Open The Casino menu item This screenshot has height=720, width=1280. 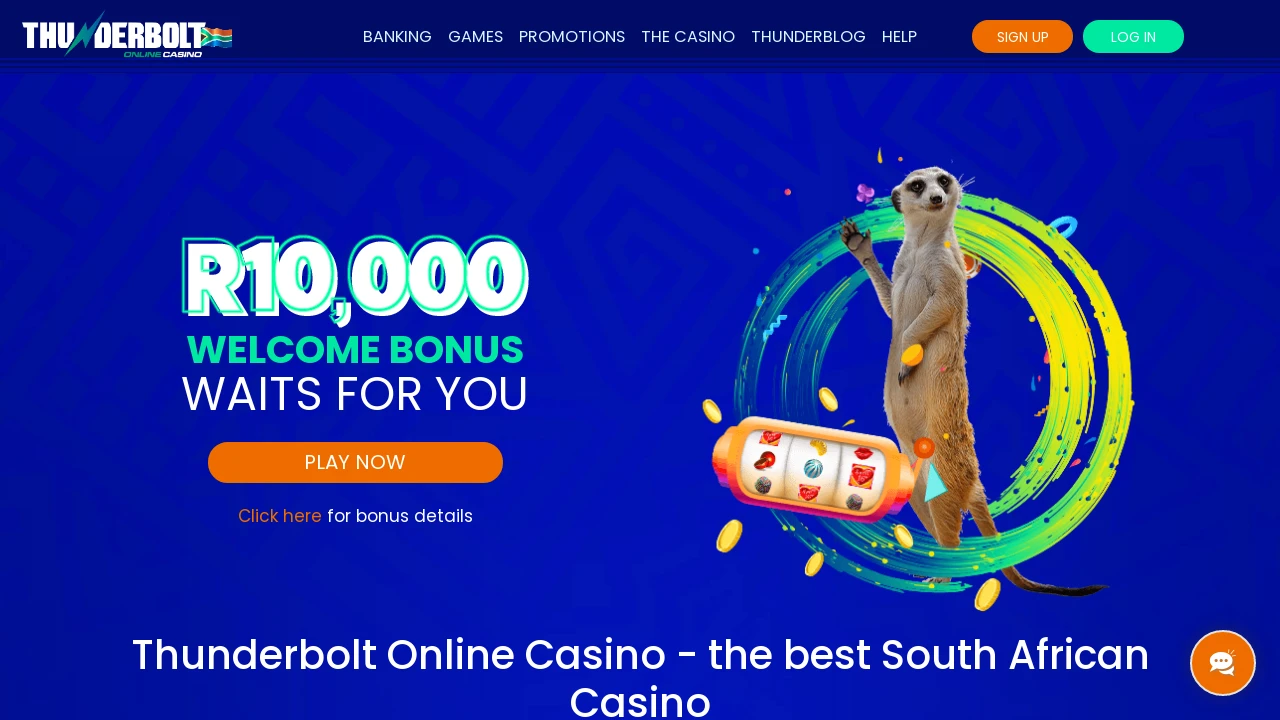click(x=688, y=37)
